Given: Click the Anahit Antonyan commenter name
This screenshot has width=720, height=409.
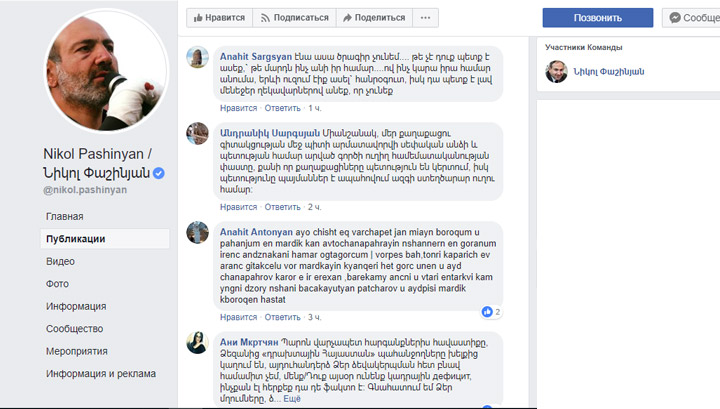Looking at the screenshot, I should (x=256, y=232).
